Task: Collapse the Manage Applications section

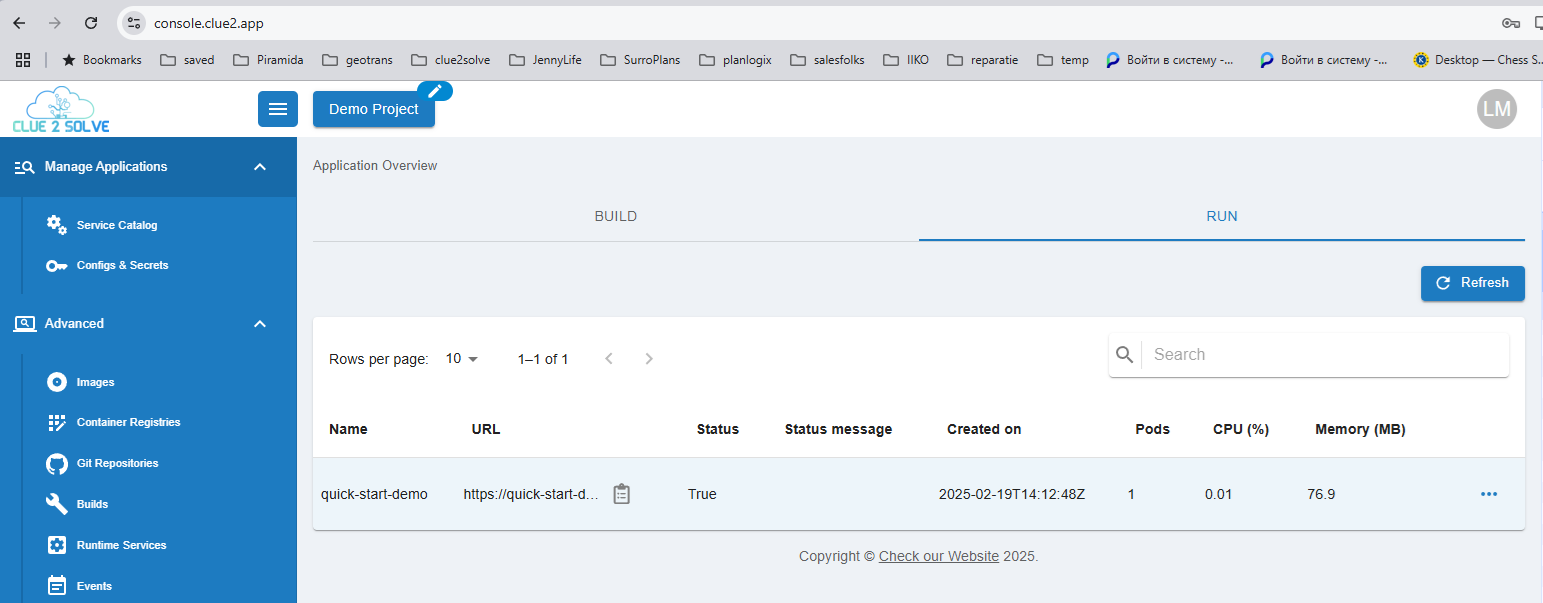Action: 260,167
